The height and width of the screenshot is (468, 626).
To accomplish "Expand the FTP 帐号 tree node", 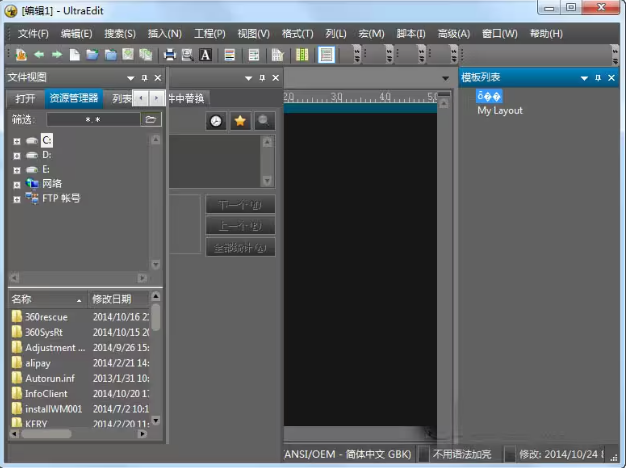I will coord(17,199).
